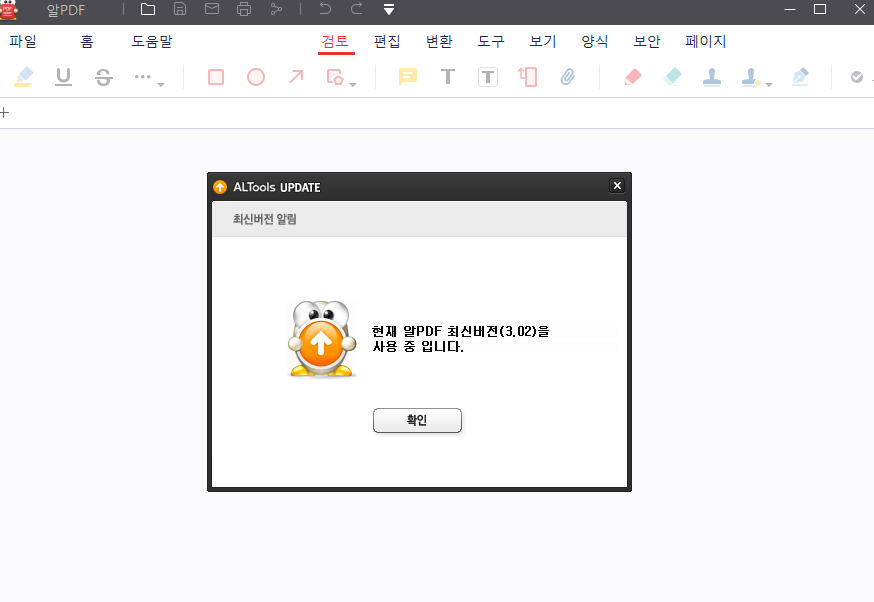Click the gray checkmark icon in toolbar
This screenshot has height=602, width=874.
click(857, 77)
